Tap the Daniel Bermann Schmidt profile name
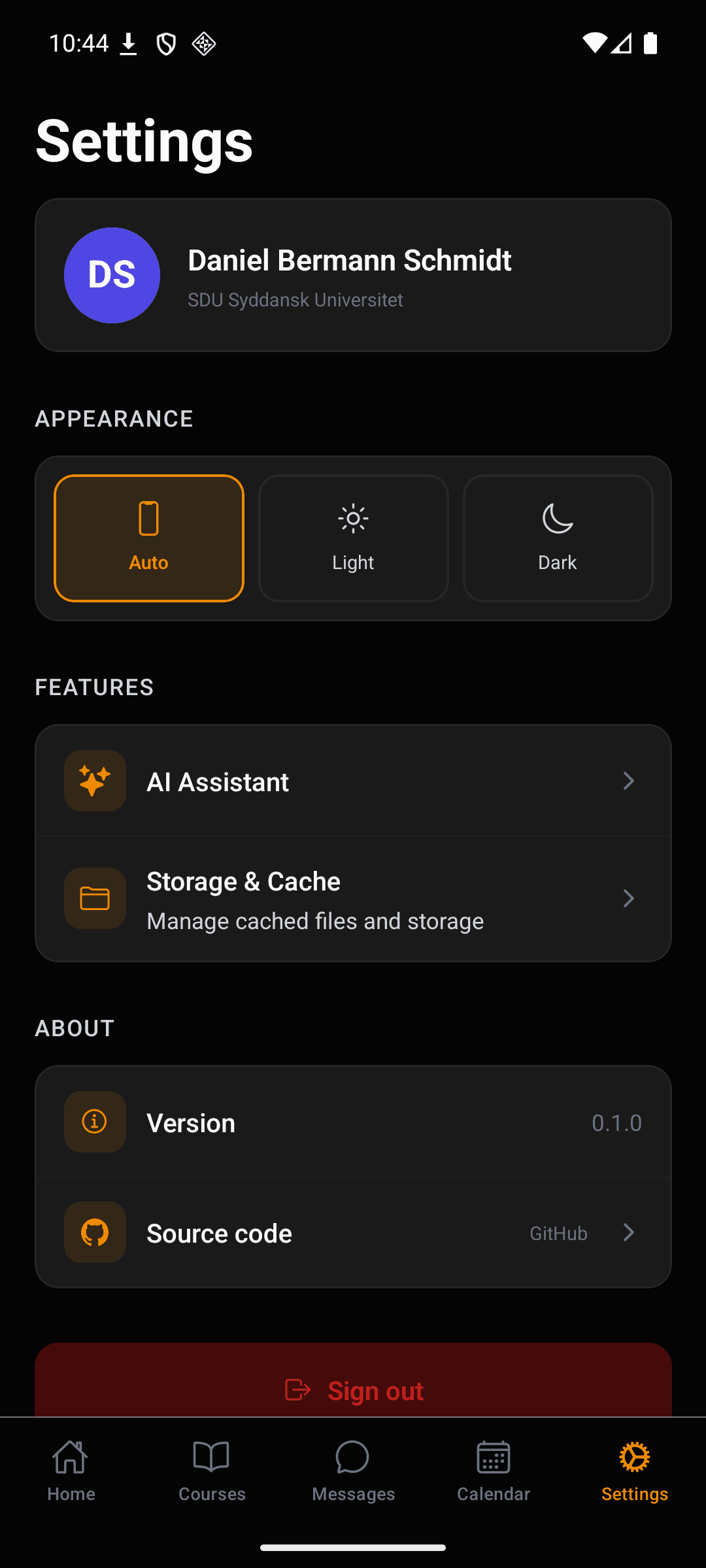 point(349,260)
